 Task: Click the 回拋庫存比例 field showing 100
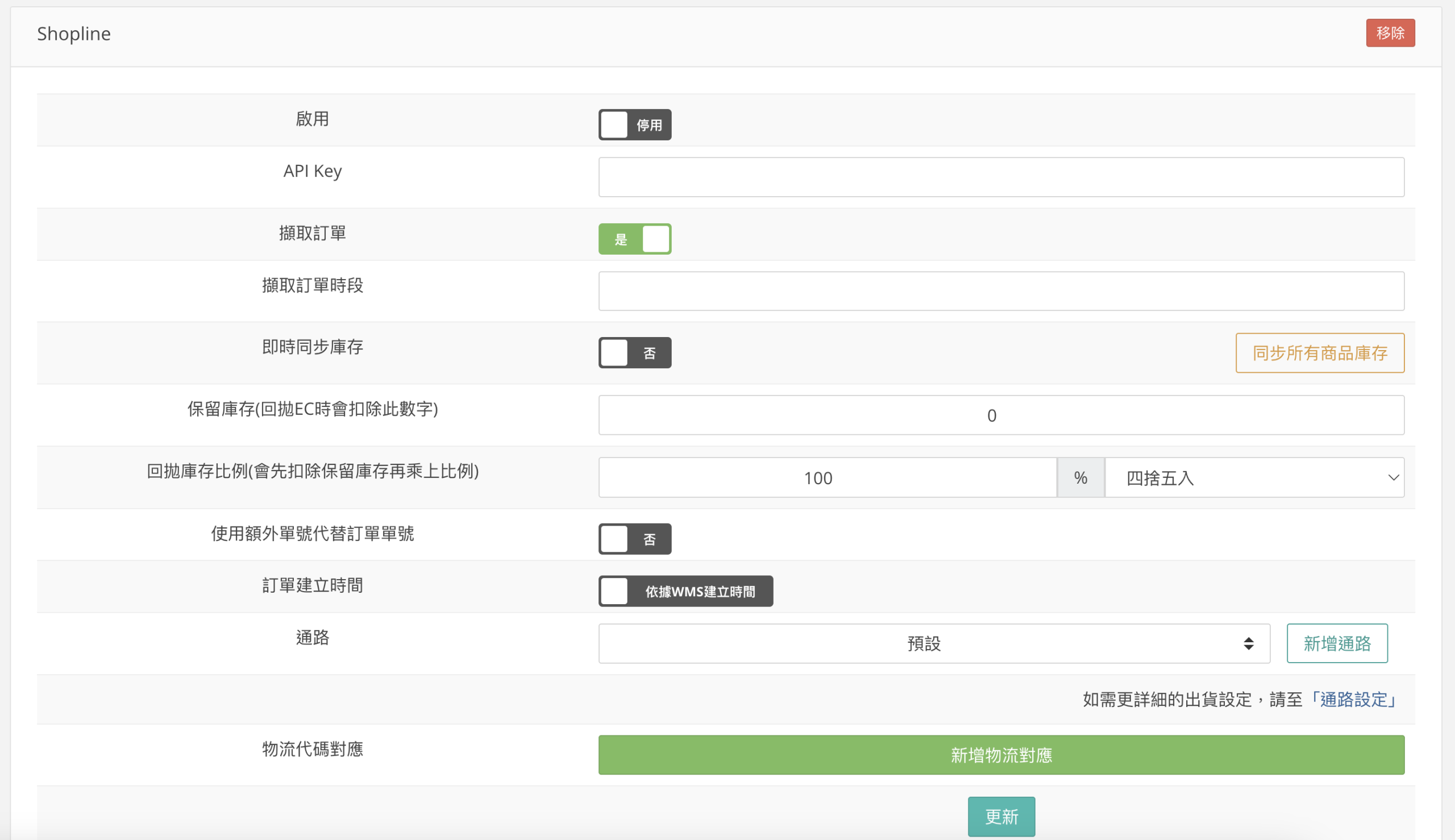[x=828, y=478]
